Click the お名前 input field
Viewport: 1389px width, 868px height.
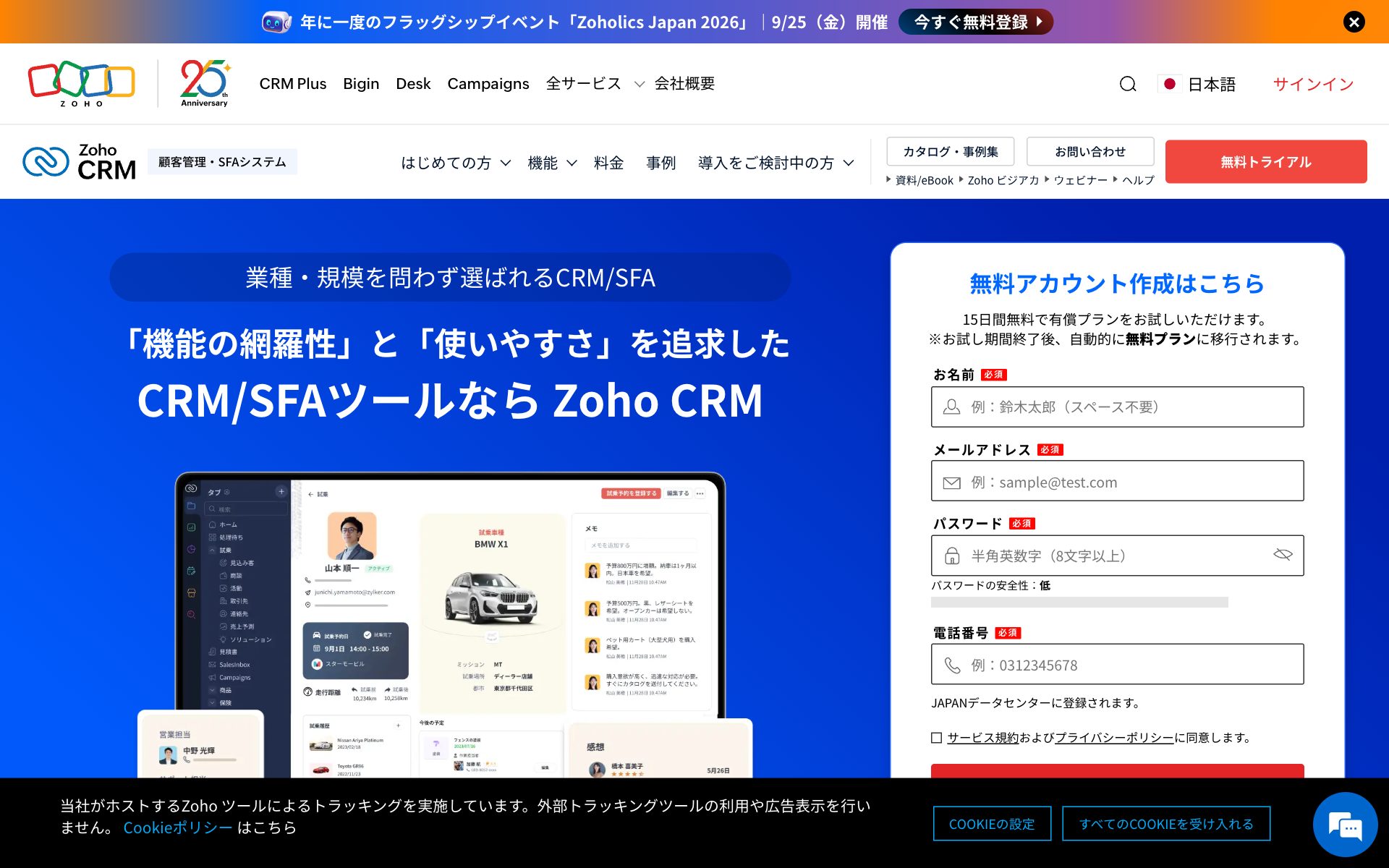pyautogui.click(x=1117, y=407)
